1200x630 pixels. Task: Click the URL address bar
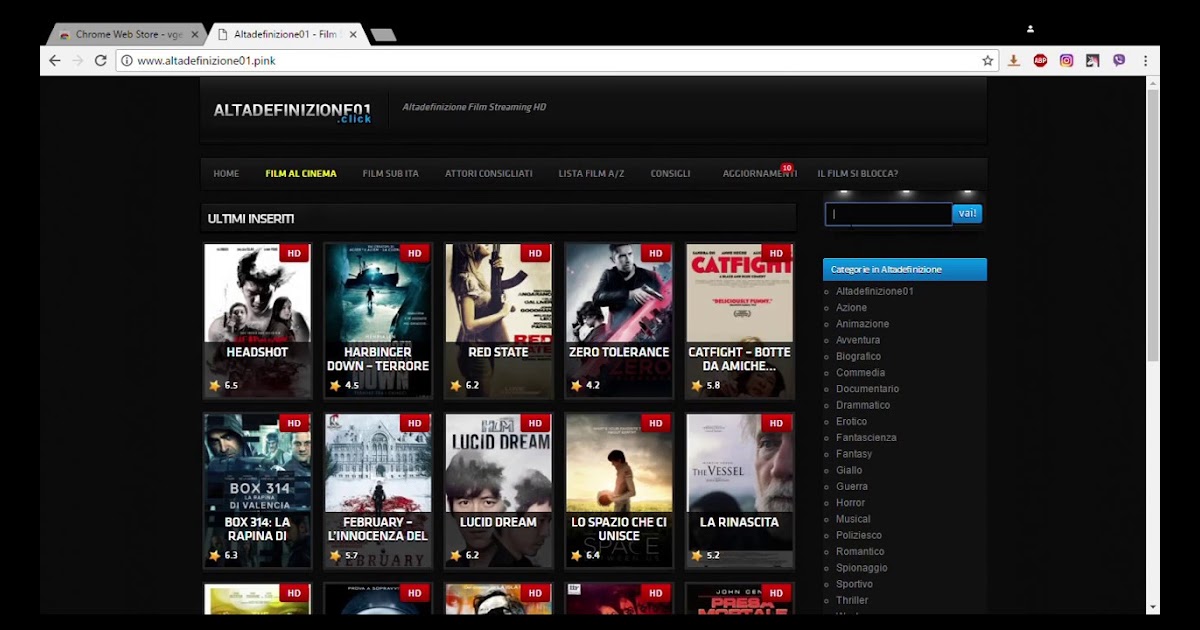click(555, 61)
